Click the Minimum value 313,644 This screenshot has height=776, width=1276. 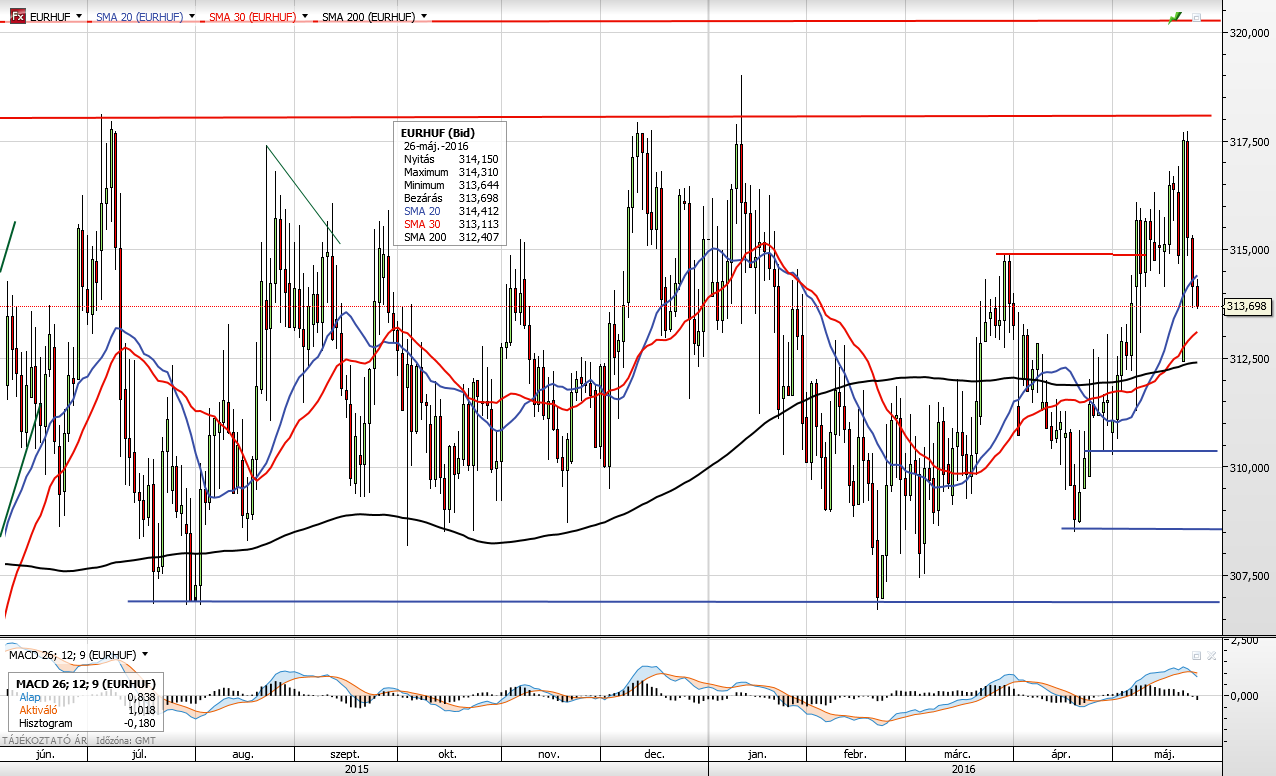[478, 185]
